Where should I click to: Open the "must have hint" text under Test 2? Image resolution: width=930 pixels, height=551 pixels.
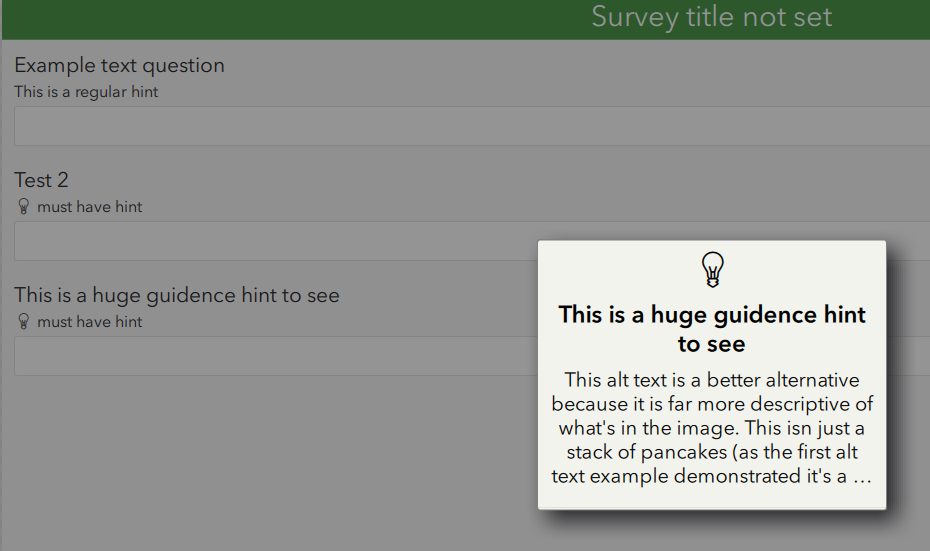coord(90,207)
